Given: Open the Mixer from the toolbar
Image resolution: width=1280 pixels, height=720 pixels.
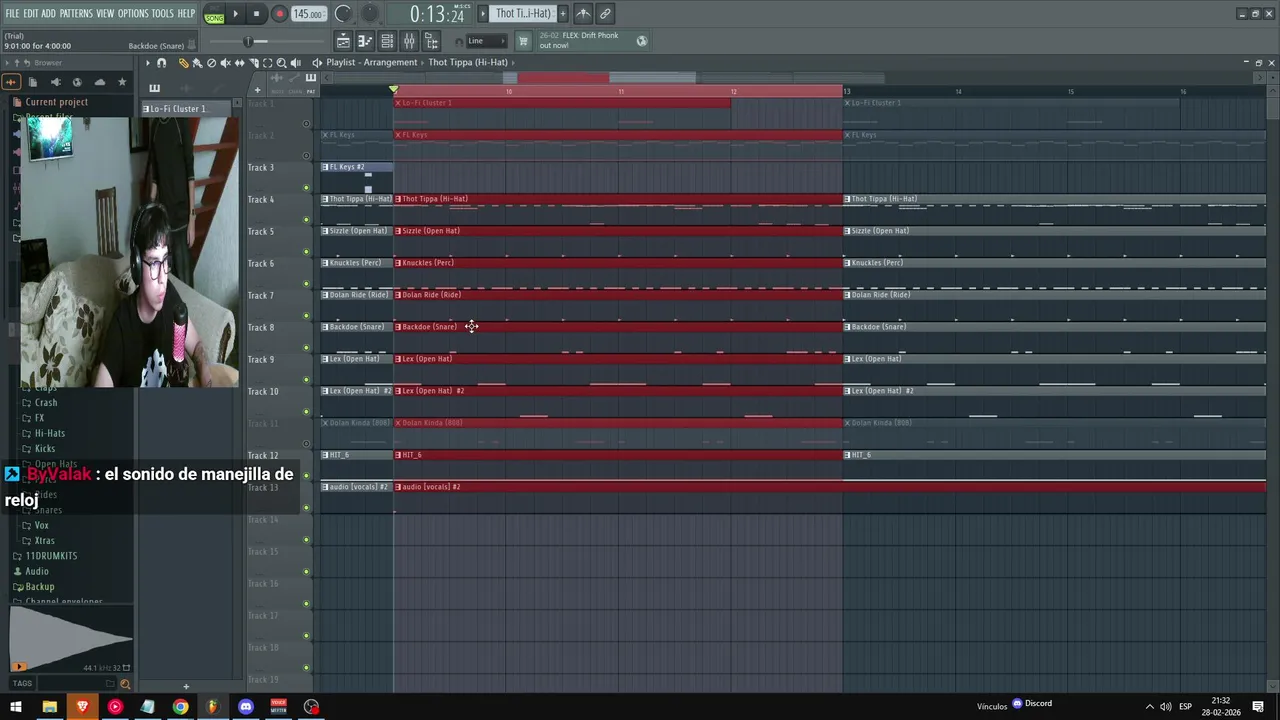Looking at the screenshot, I should [409, 41].
